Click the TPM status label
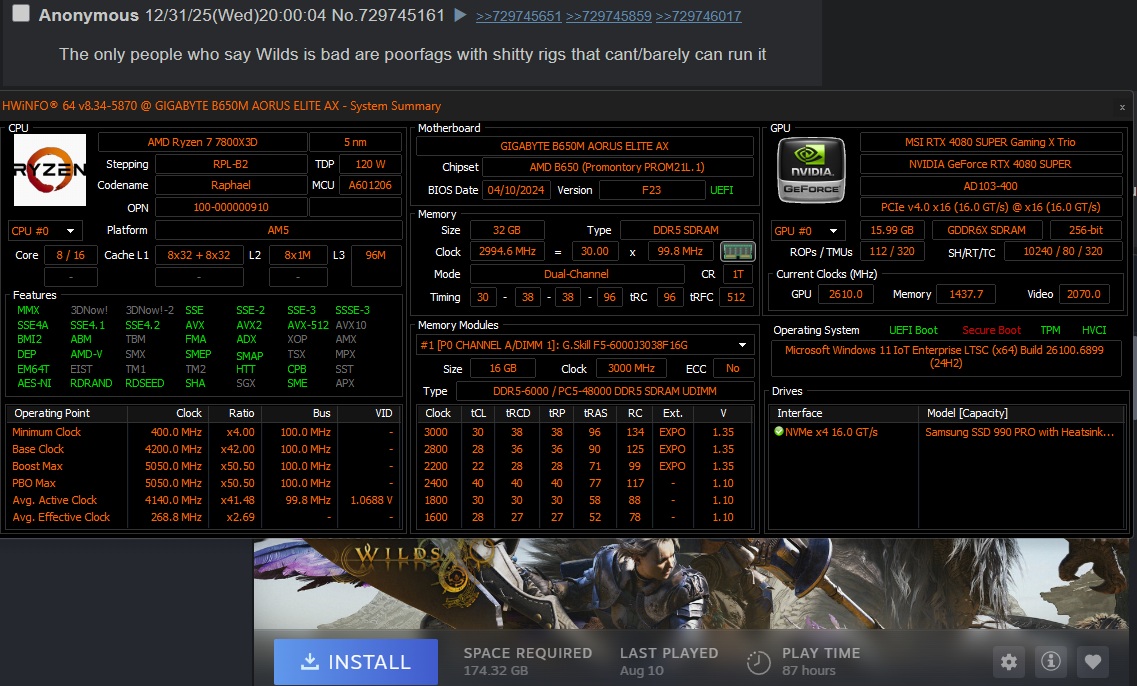1137x686 pixels. (x=1050, y=330)
